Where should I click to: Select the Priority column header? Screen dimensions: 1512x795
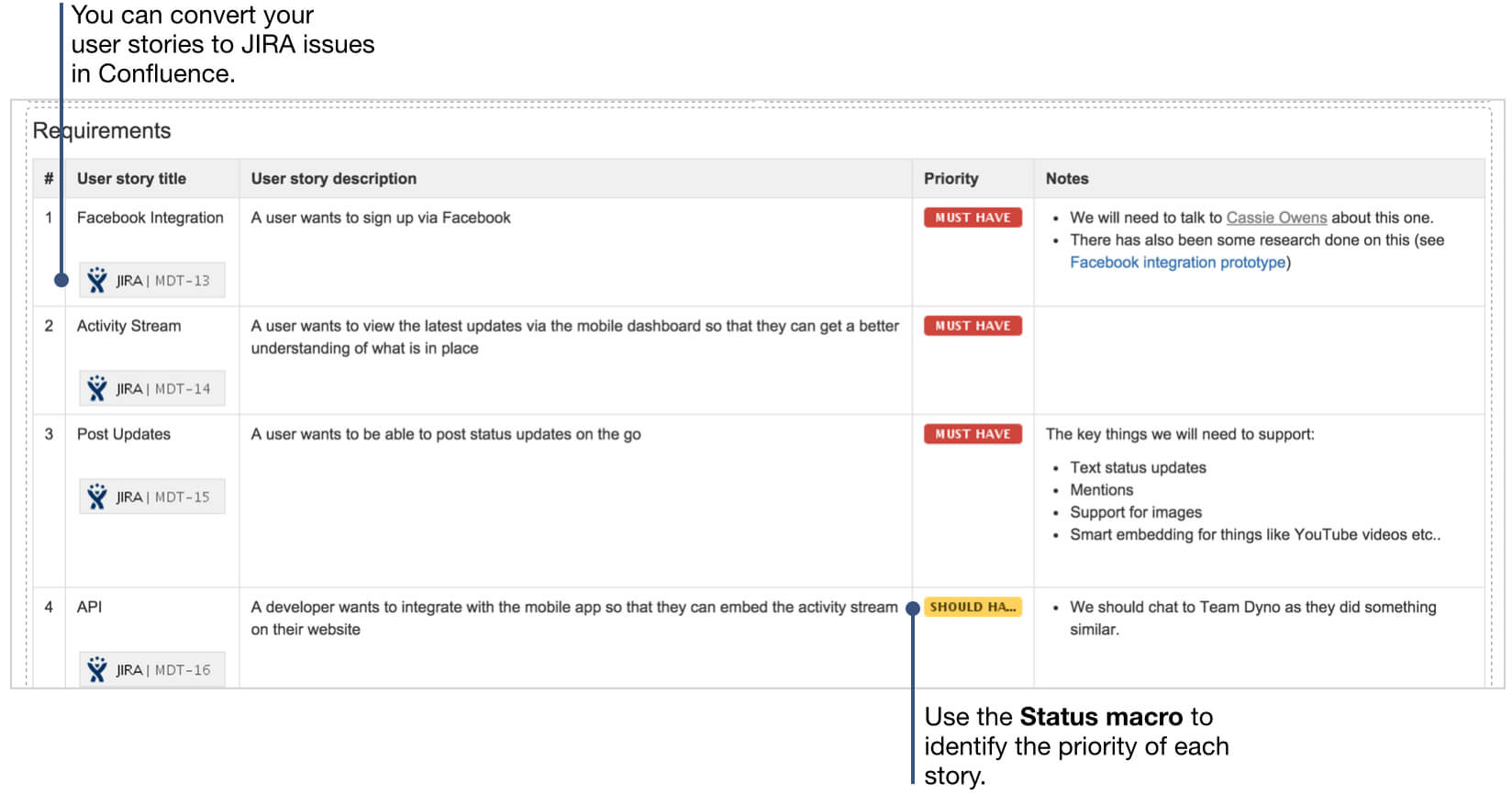(951, 179)
